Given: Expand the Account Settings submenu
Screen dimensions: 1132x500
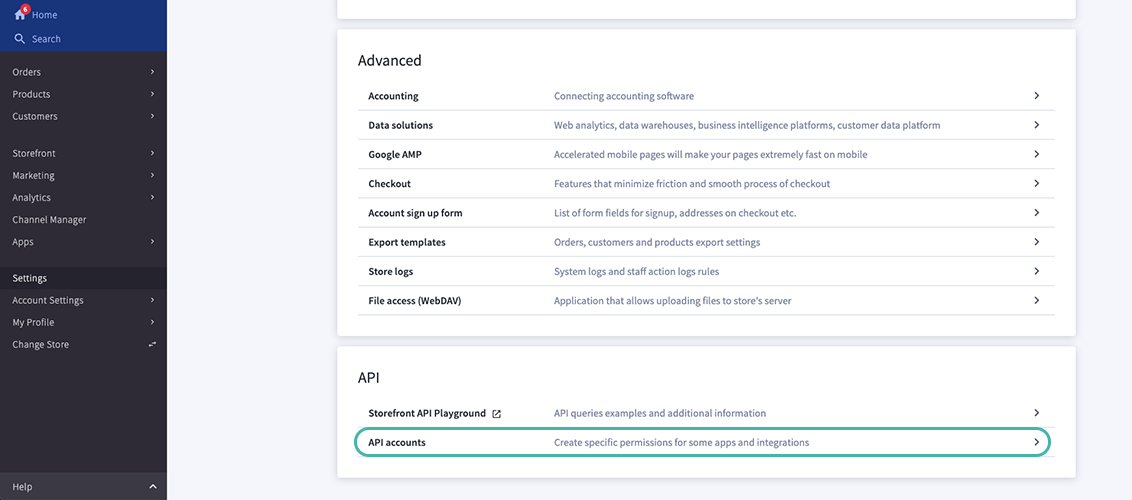Looking at the screenshot, I should pos(152,300).
